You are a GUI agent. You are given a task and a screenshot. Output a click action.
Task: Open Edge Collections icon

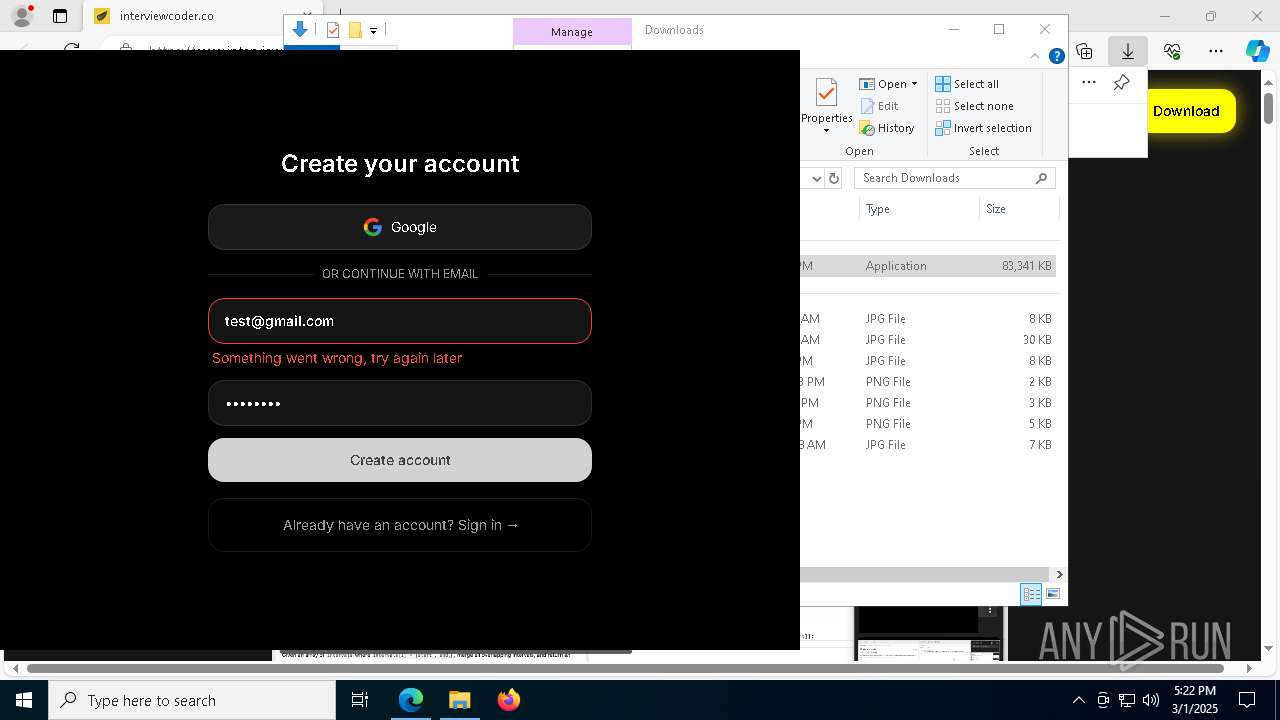pos(1084,51)
